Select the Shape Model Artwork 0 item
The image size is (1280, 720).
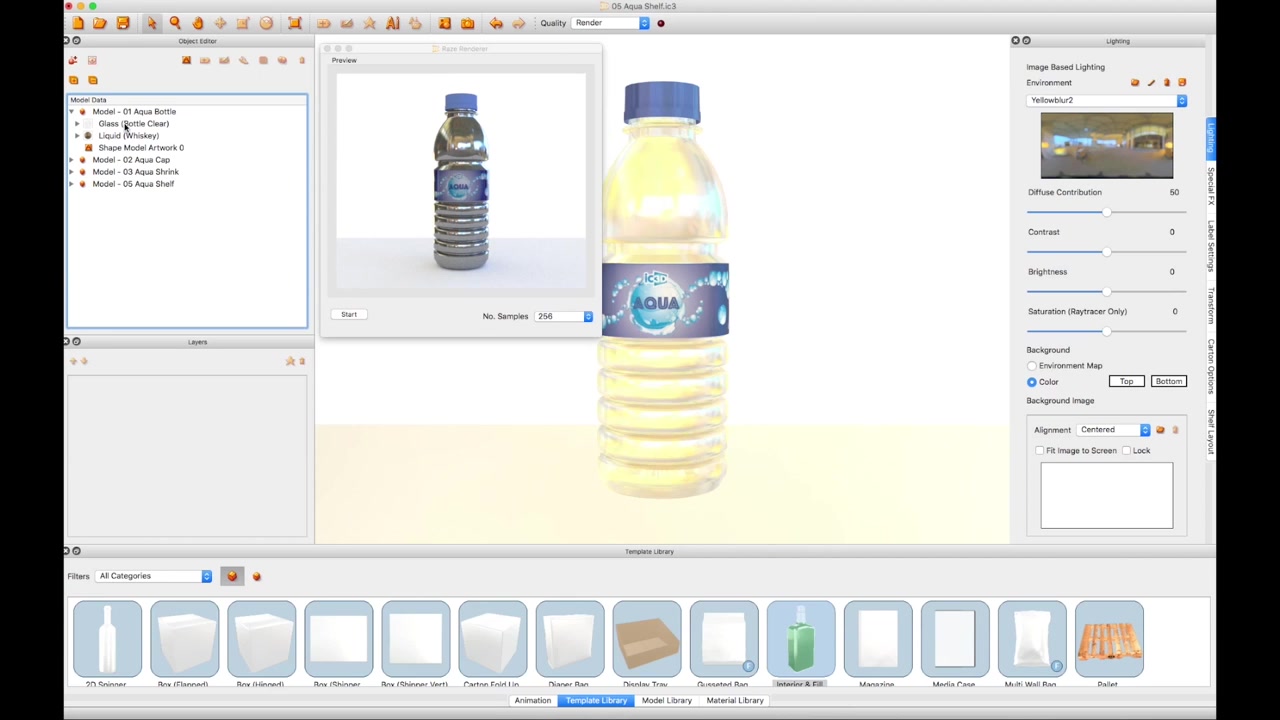140,148
